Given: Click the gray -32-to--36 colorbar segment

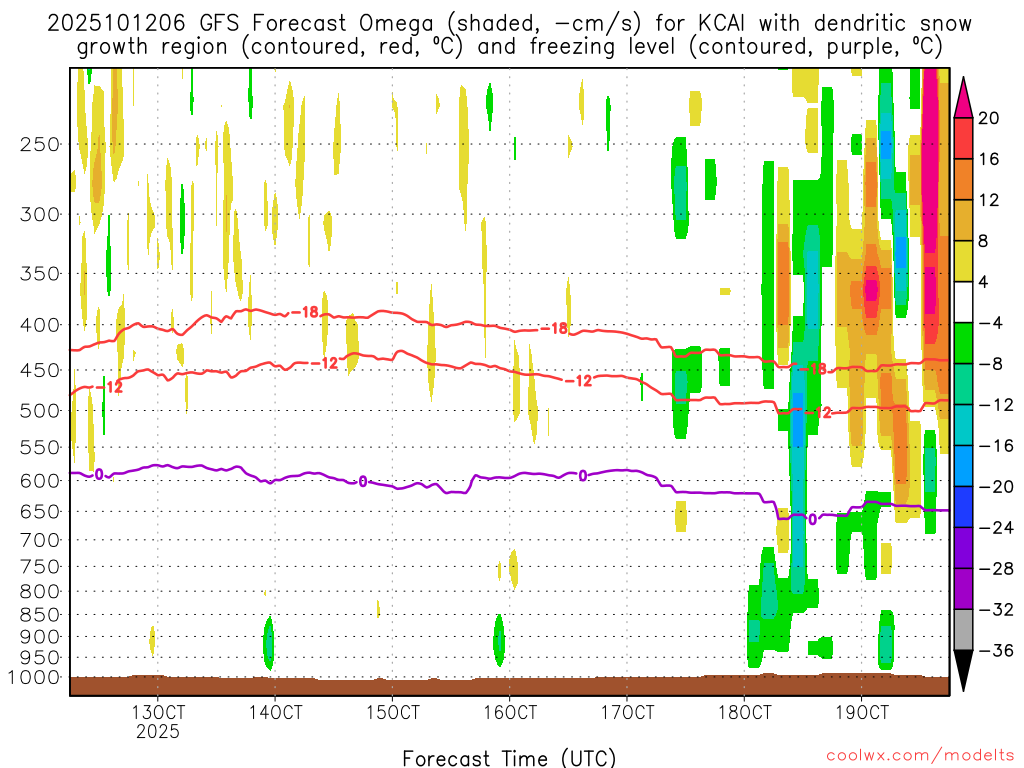Looking at the screenshot, I should (963, 630).
